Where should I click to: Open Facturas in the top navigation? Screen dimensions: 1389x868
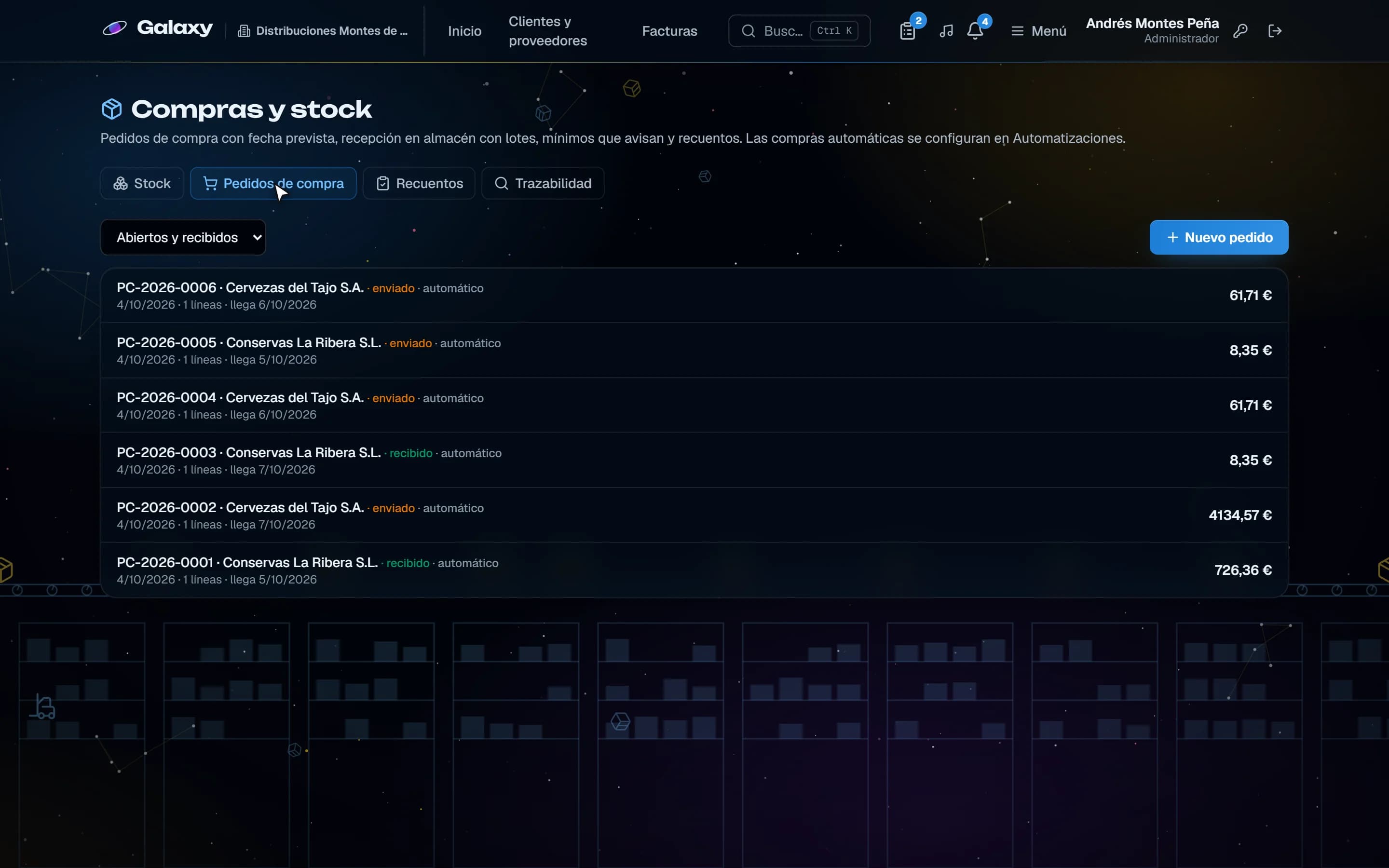pos(669,31)
